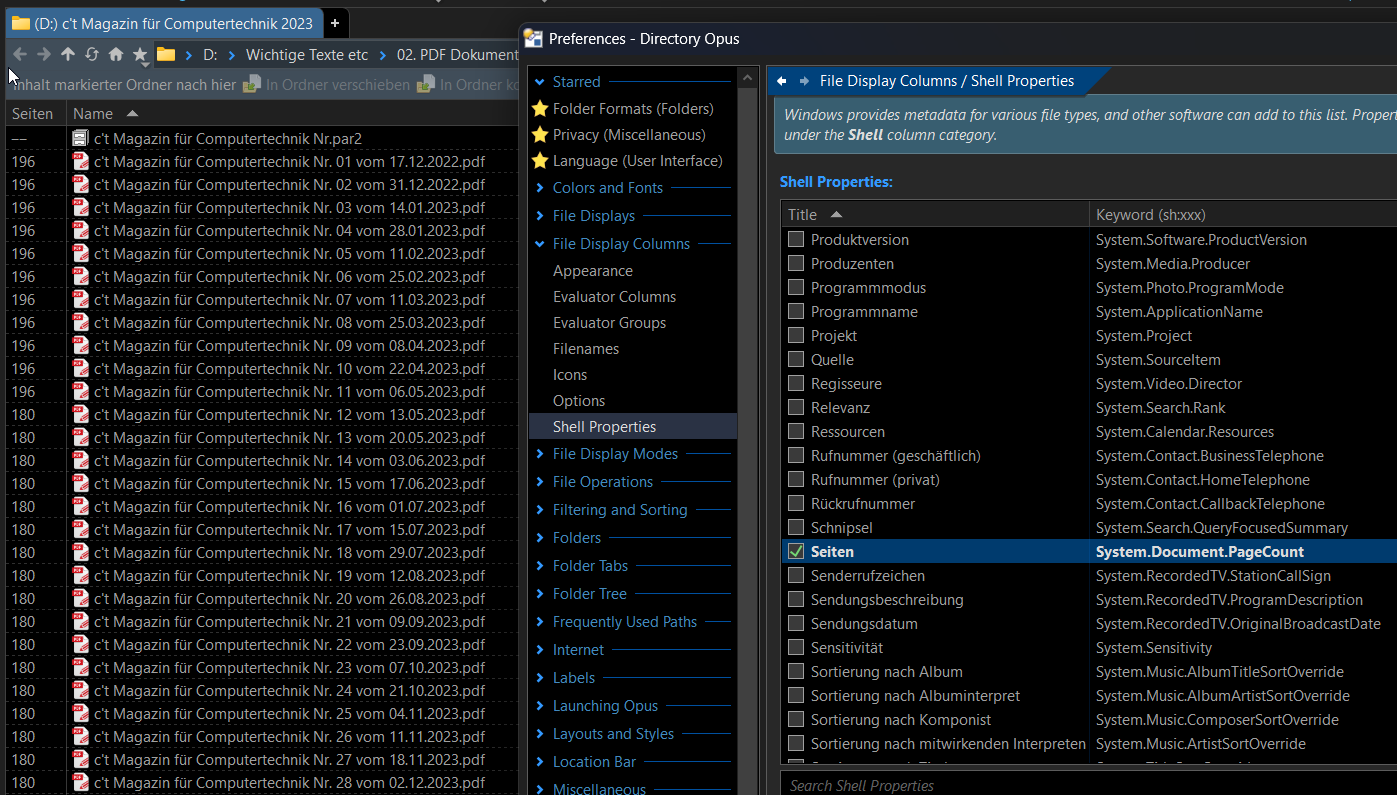Click the sort arrow in Name header

132,113
